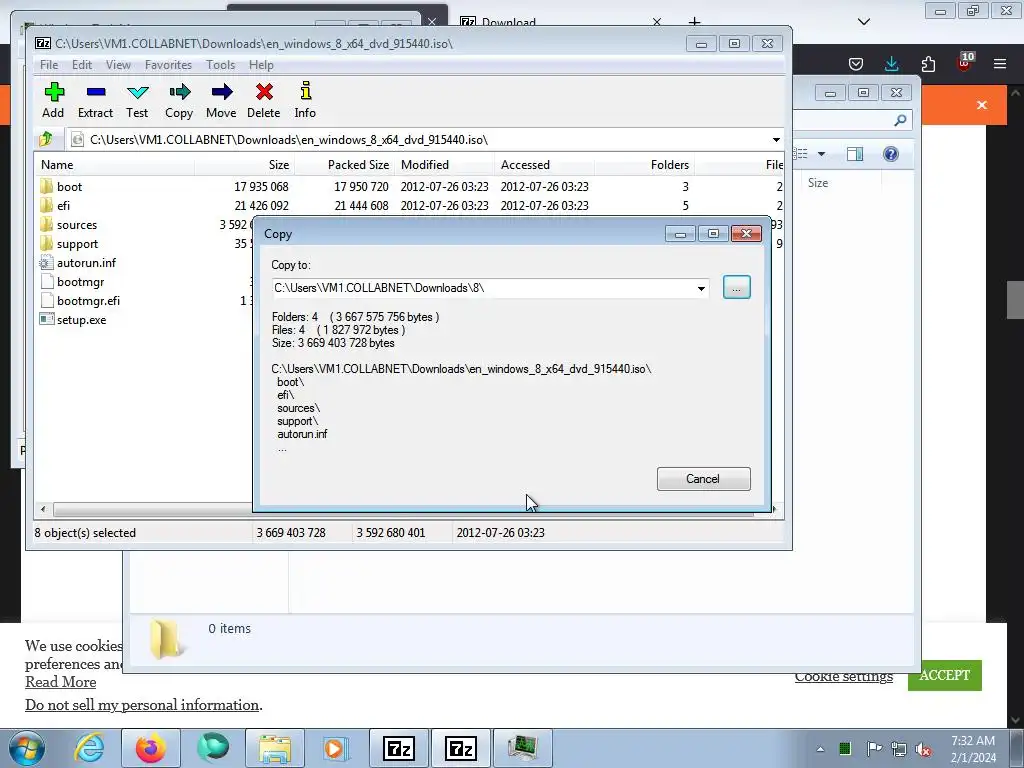Open Windows Explorer taskbar icon
The image size is (1024, 768).
(x=275, y=748)
